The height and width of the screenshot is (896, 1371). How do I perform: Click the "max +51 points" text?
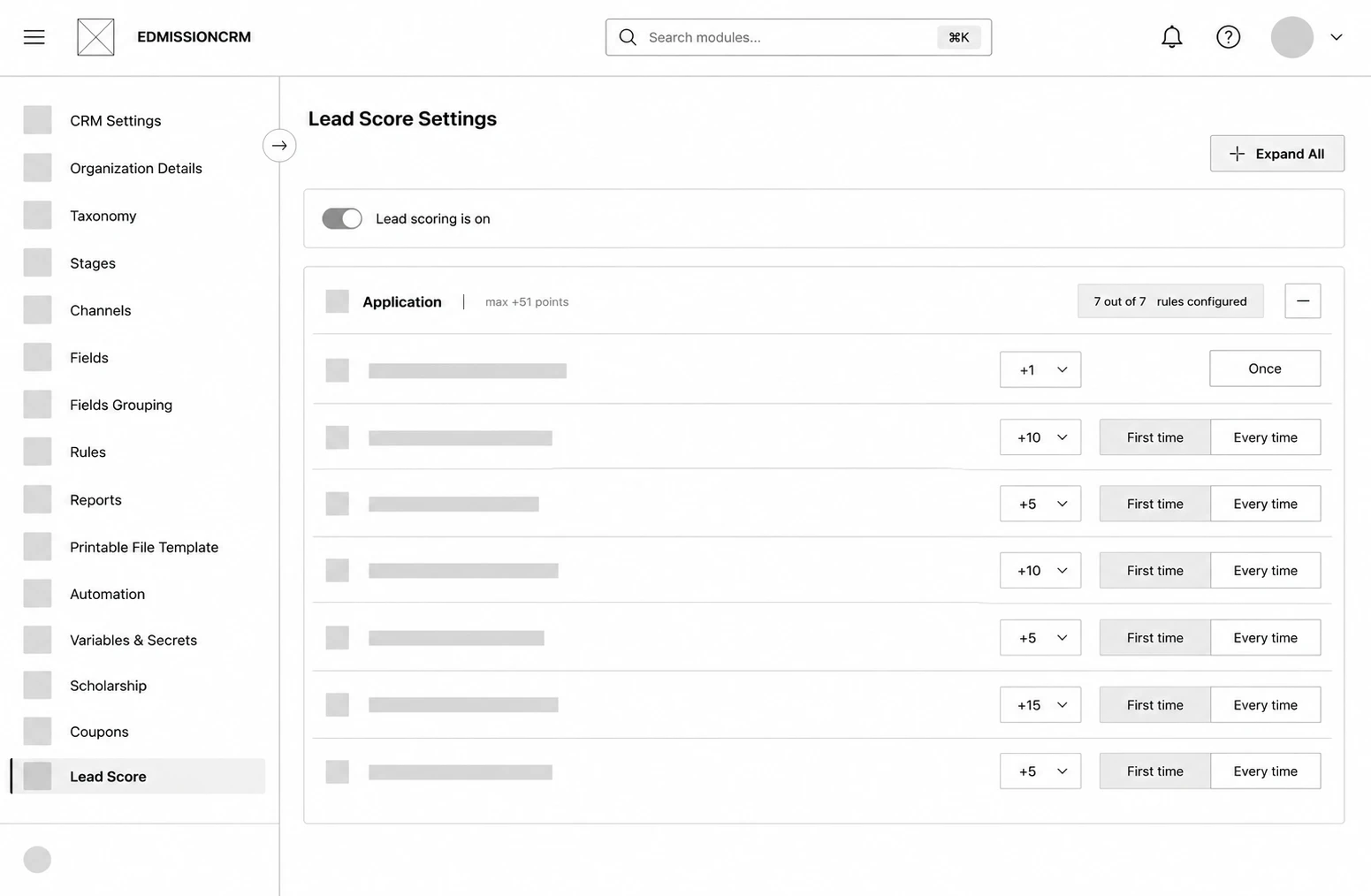pos(527,302)
